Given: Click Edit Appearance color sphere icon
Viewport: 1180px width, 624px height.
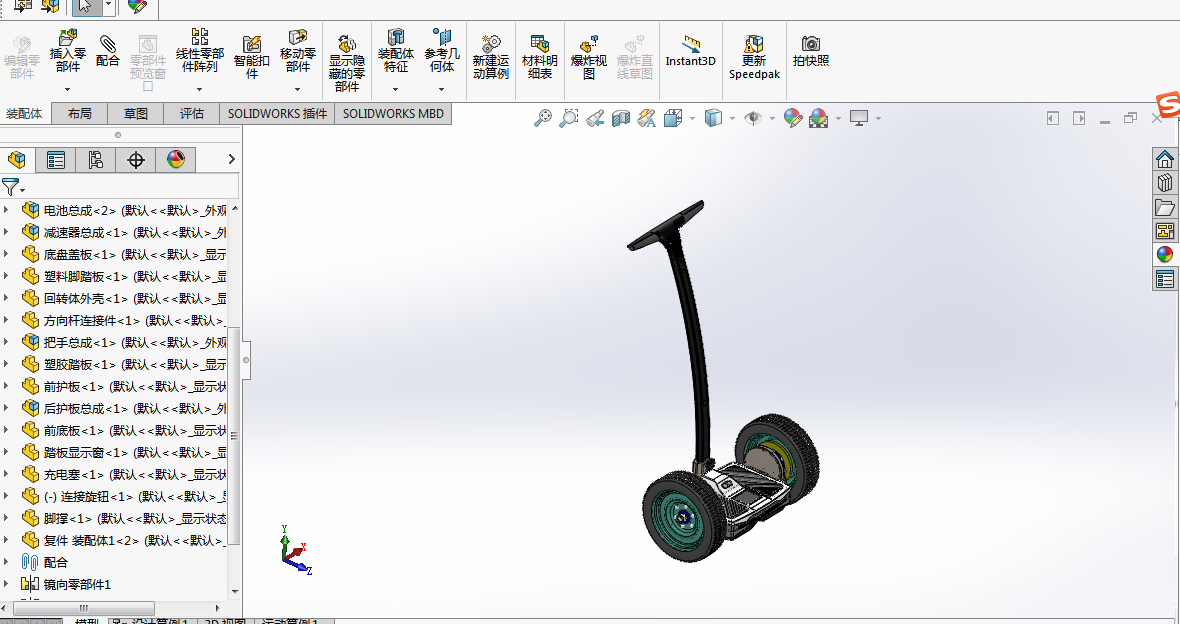Looking at the screenshot, I should click(x=792, y=118).
